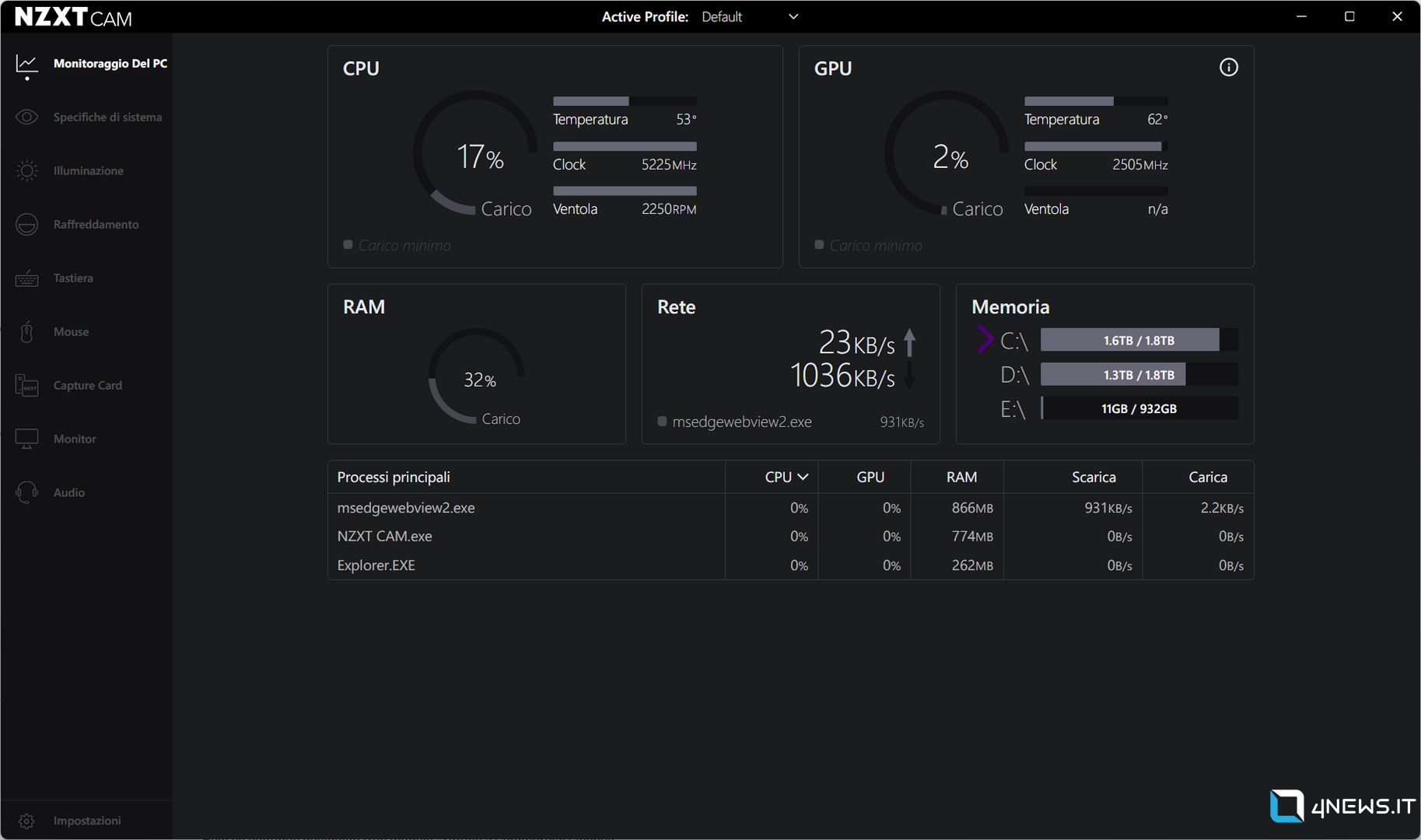1421x840 pixels.
Task: Open the Specifiche di sistema eye icon
Action: tap(26, 117)
